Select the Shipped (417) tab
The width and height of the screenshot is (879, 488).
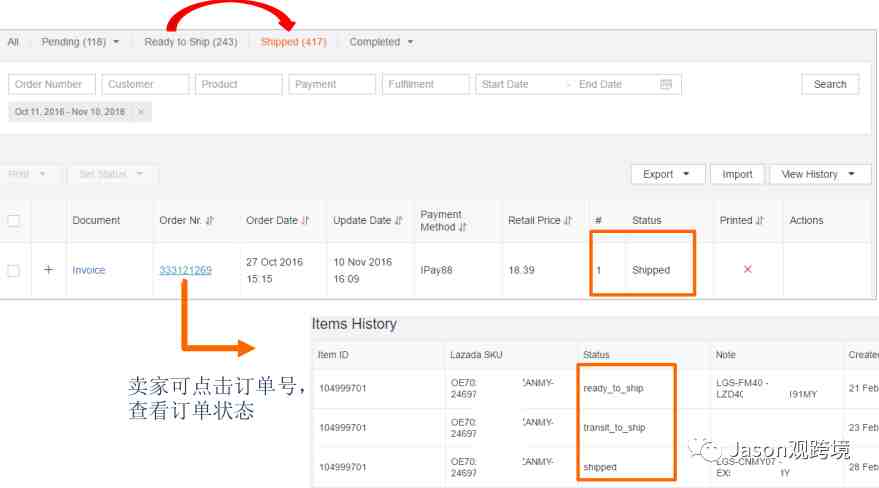click(x=293, y=42)
